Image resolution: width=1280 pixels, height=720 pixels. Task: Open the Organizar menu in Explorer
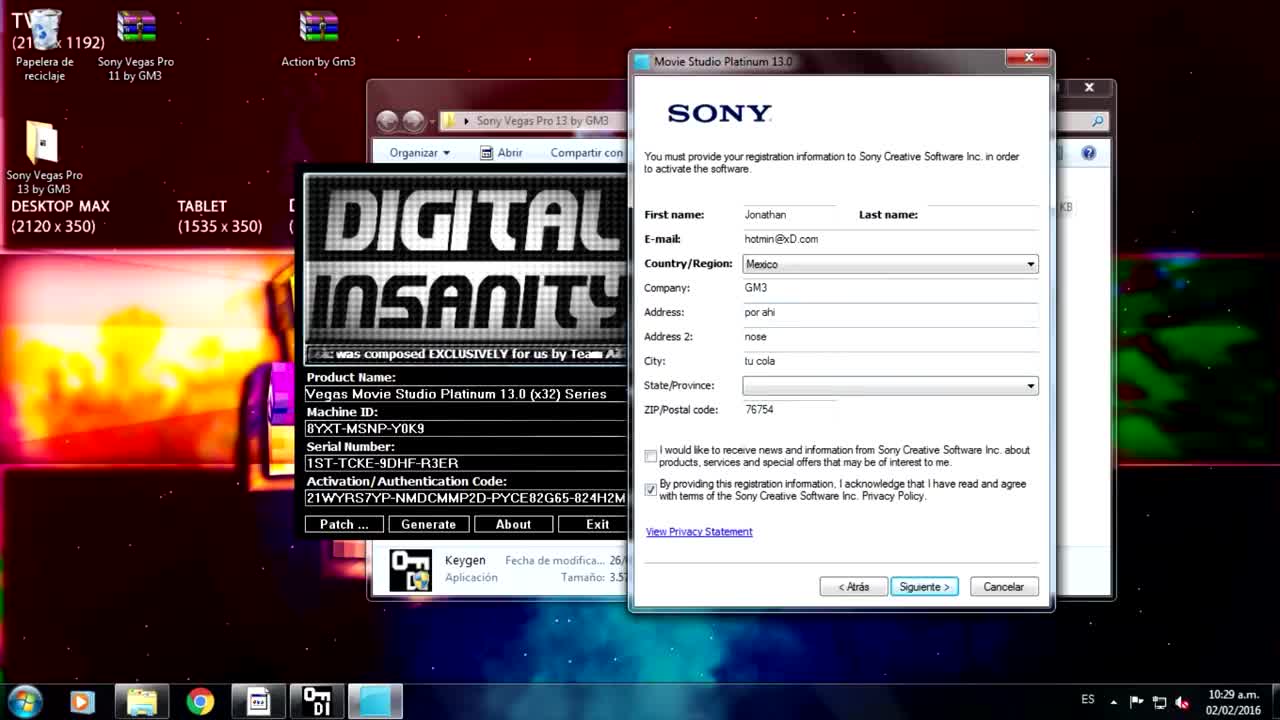coord(419,153)
